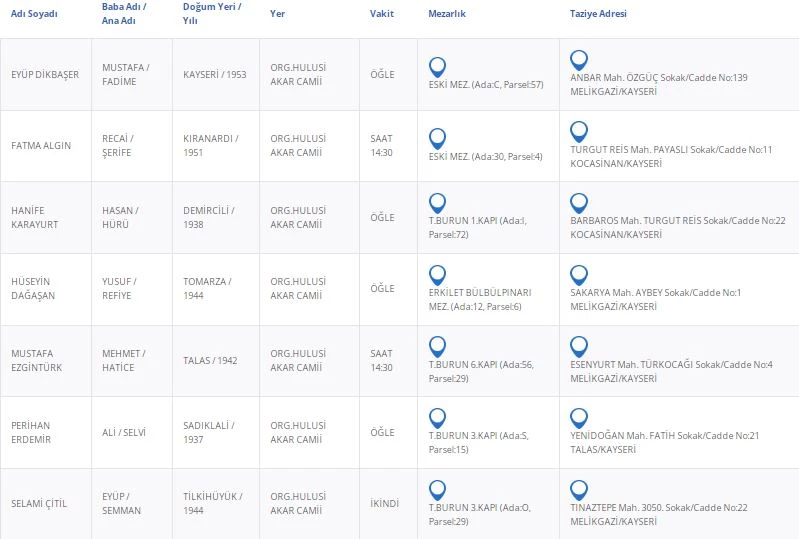Show condolence address pin for Mustafa Ezgintürk
Viewport: 799px width, 539px height.
click(578, 347)
